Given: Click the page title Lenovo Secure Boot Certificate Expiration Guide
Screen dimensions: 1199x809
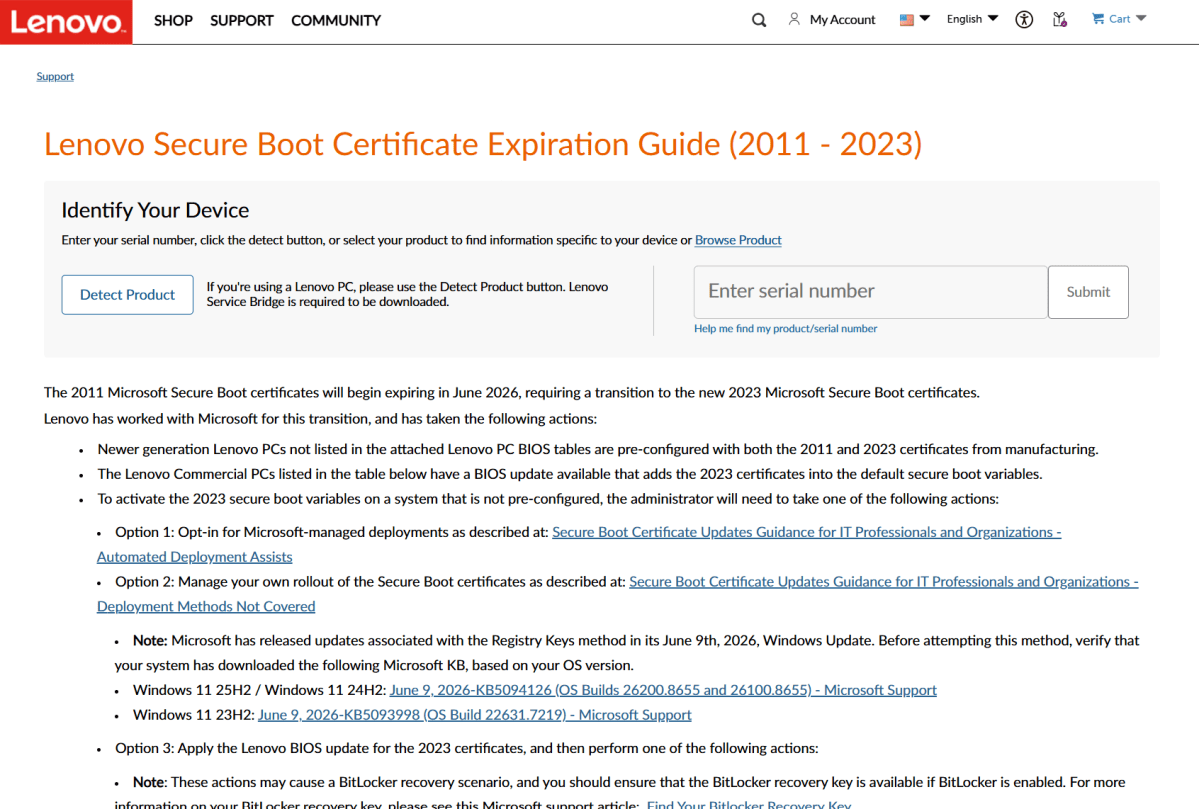Looking at the screenshot, I should point(483,144).
